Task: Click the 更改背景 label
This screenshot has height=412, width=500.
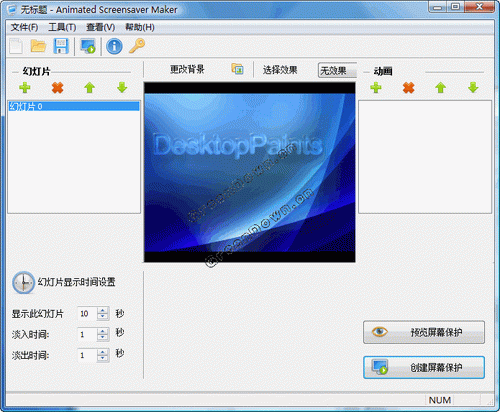Action: 187,69
